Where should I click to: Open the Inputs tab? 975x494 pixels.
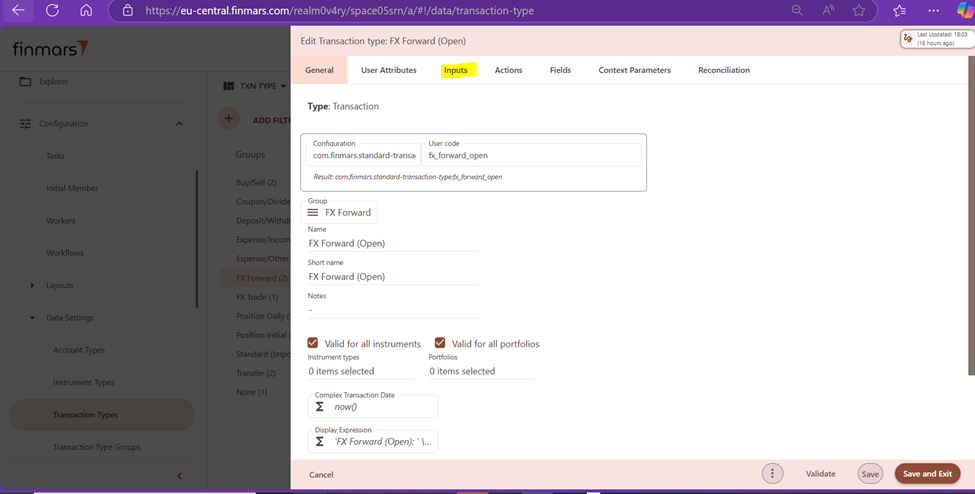point(456,70)
